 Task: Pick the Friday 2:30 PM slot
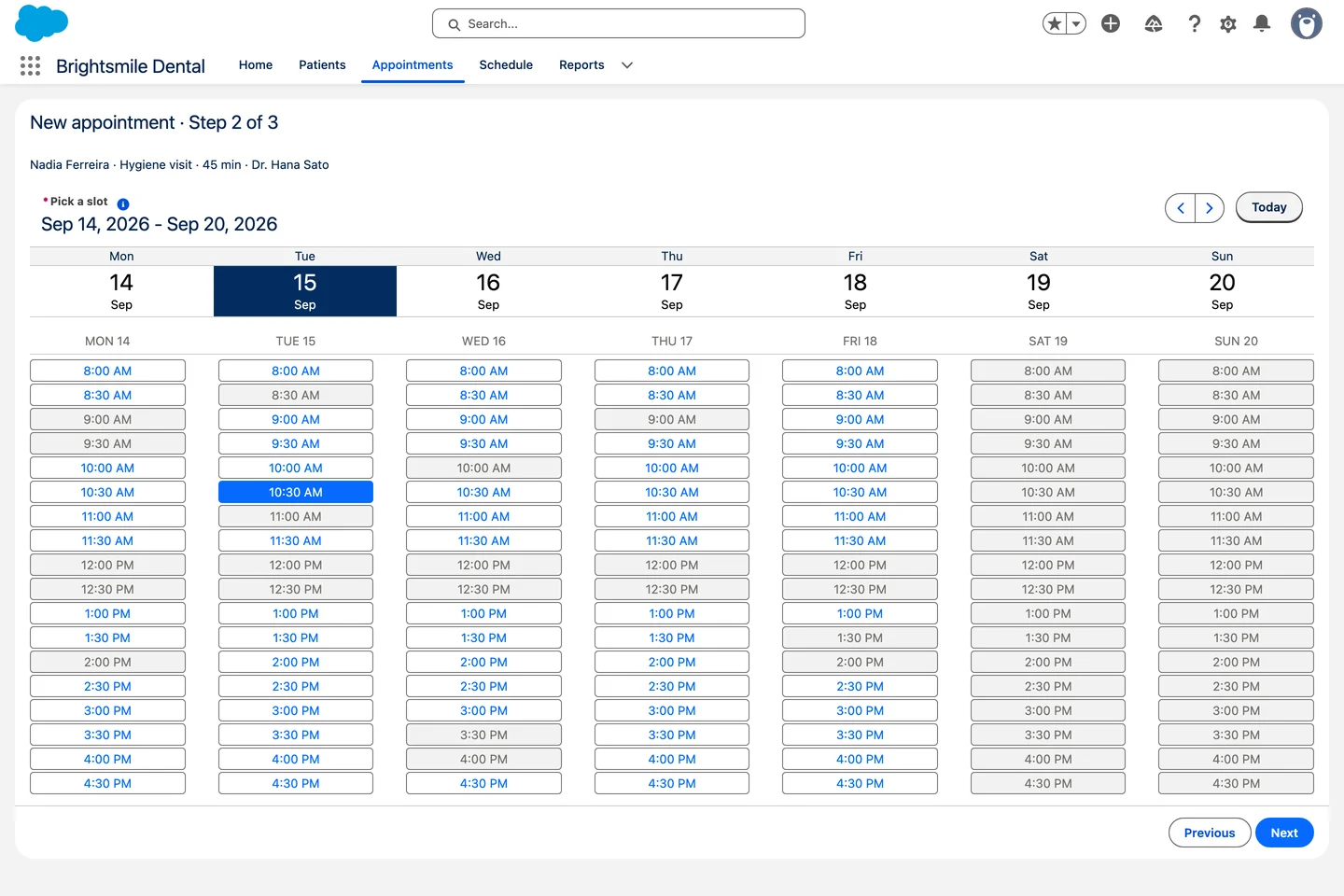[860, 686]
